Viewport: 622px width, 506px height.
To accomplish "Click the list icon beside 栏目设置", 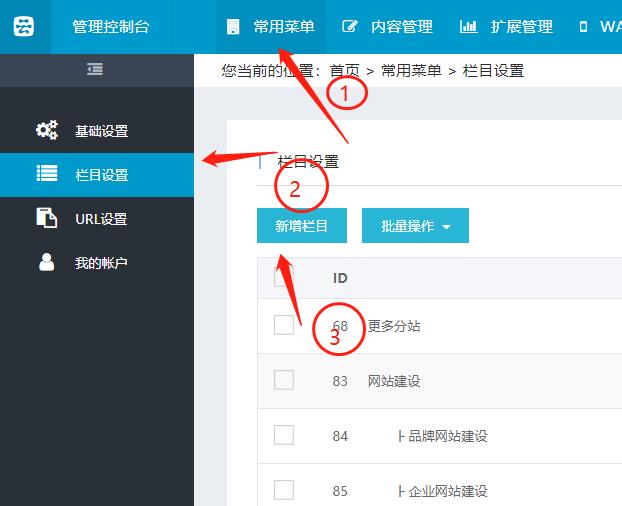I will [47, 174].
